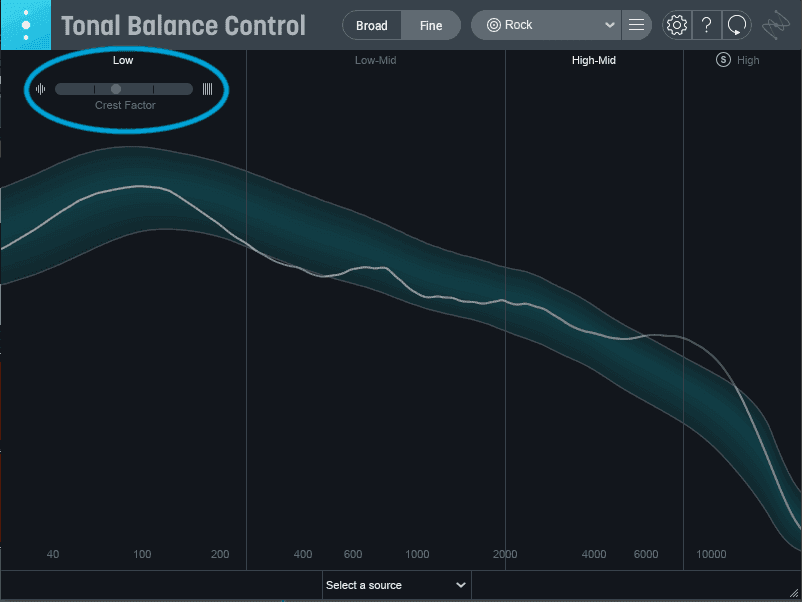Select the Low band label
This screenshot has width=802, height=602.
(x=123, y=60)
